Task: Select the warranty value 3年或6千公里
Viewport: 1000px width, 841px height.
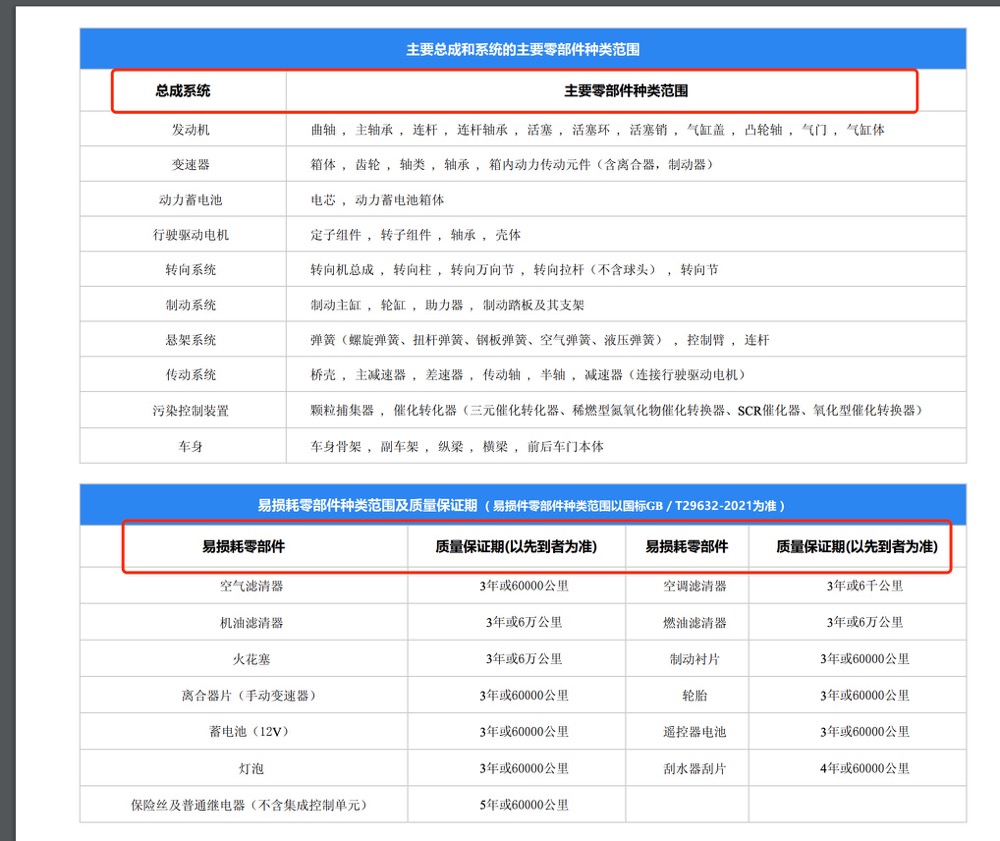Action: click(865, 586)
